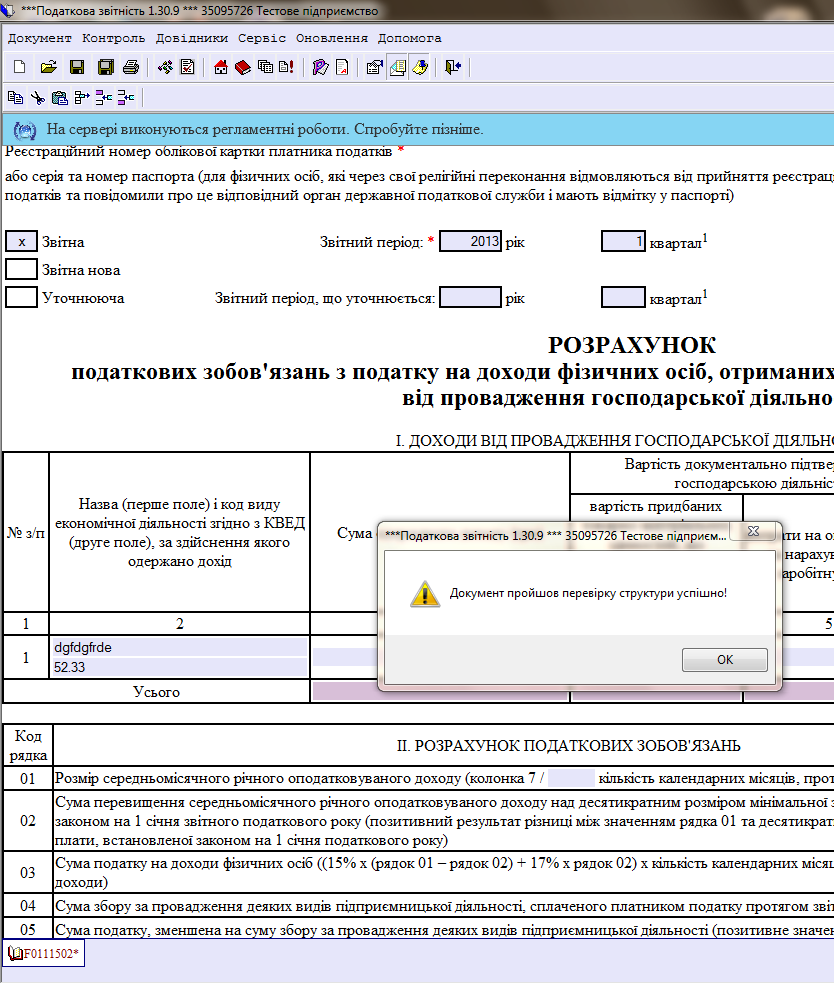Click the first floppy disk Save icon
This screenshot has width=834, height=984.
(x=76, y=68)
